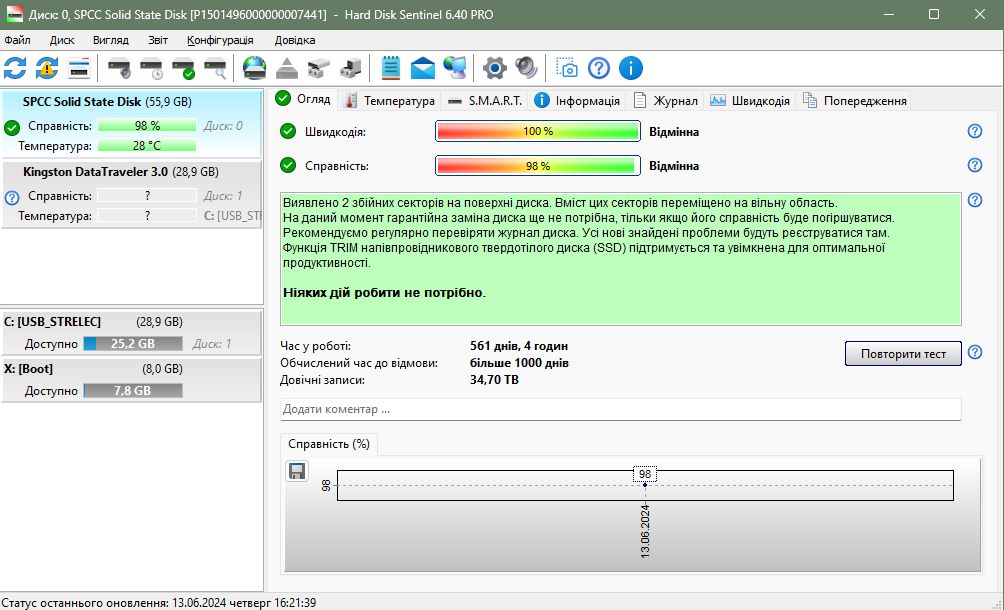This screenshot has height=610, width=1004.
Task: Click the 7,8 GB free space bar
Action: tap(133, 390)
